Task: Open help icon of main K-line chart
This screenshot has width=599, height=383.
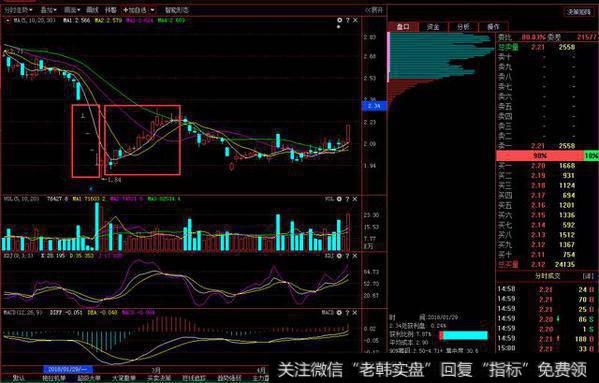Action: [347, 20]
